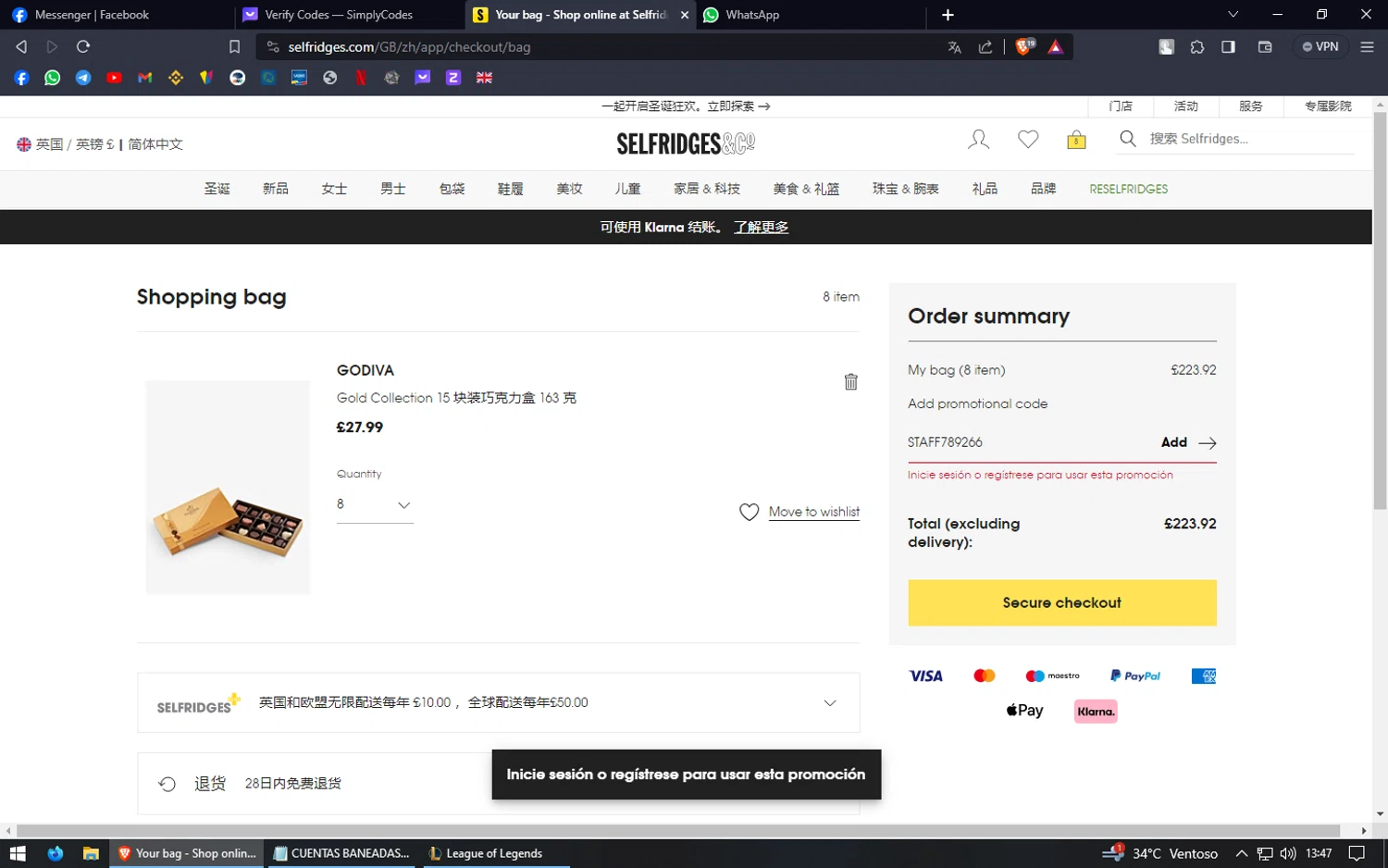Click the browser address bar URL

pyautogui.click(x=409, y=47)
